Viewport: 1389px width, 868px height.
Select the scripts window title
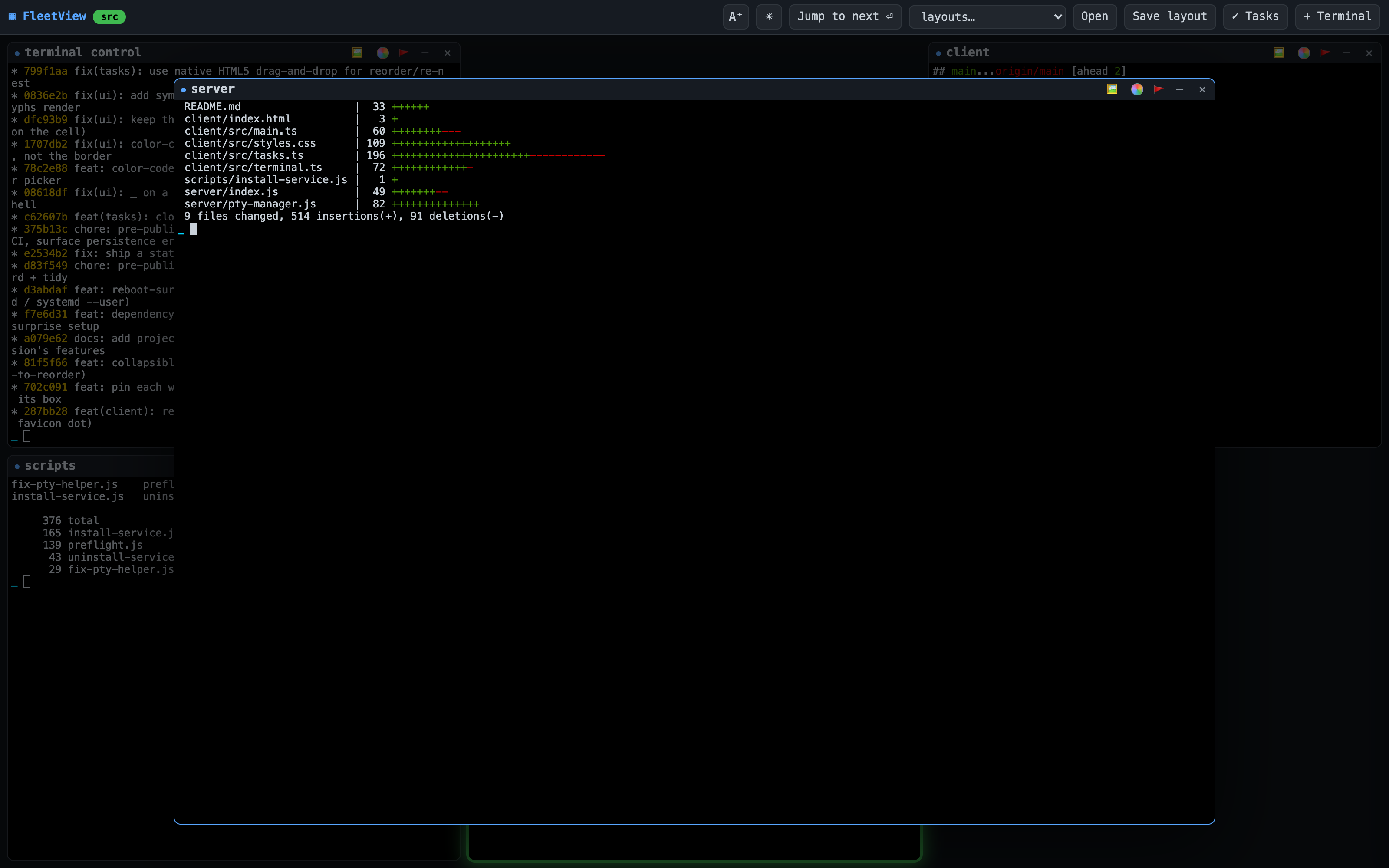click(x=50, y=466)
